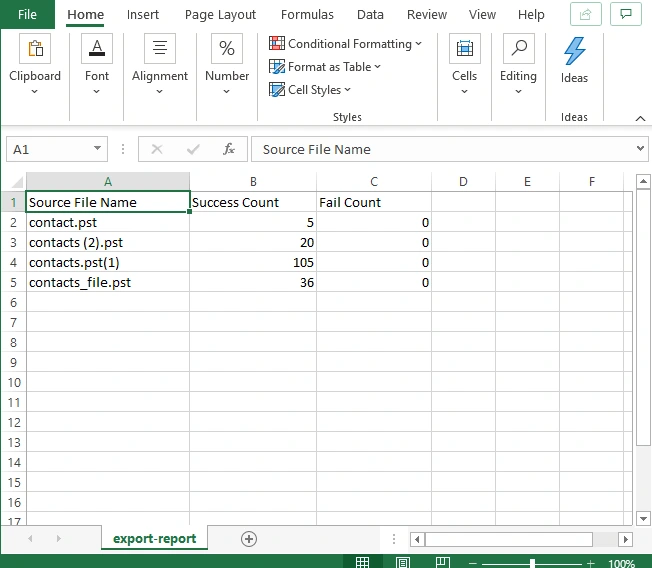Screen dimensions: 652x568
Task: Open the Help tab
Action: tap(531, 15)
